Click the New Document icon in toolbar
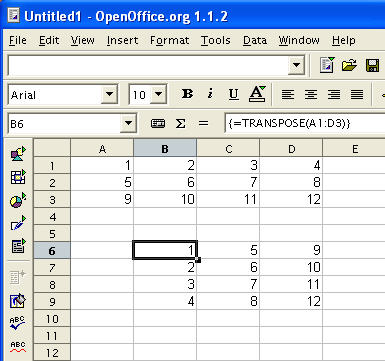This screenshot has width=385, height=361. [x=327, y=65]
